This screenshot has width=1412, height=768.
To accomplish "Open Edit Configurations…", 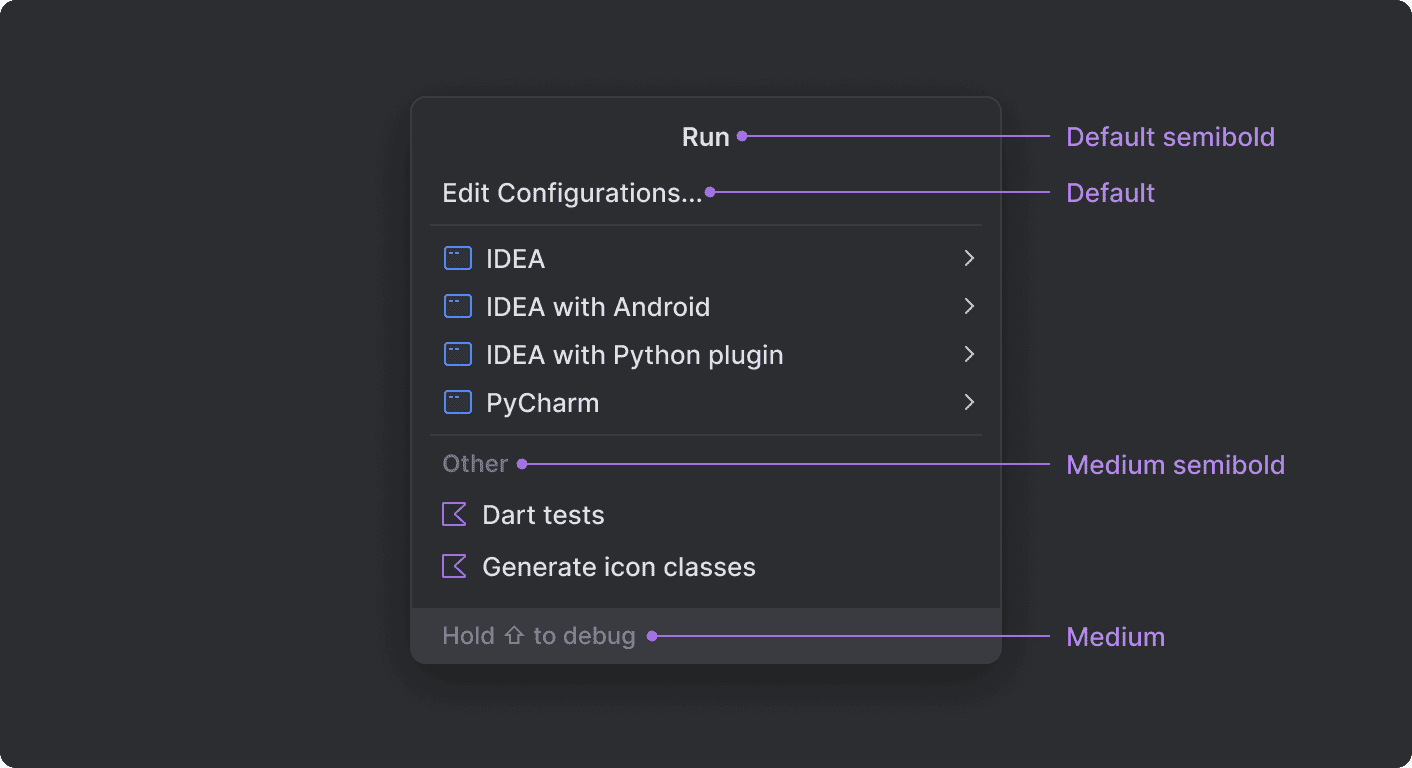I will click(572, 193).
